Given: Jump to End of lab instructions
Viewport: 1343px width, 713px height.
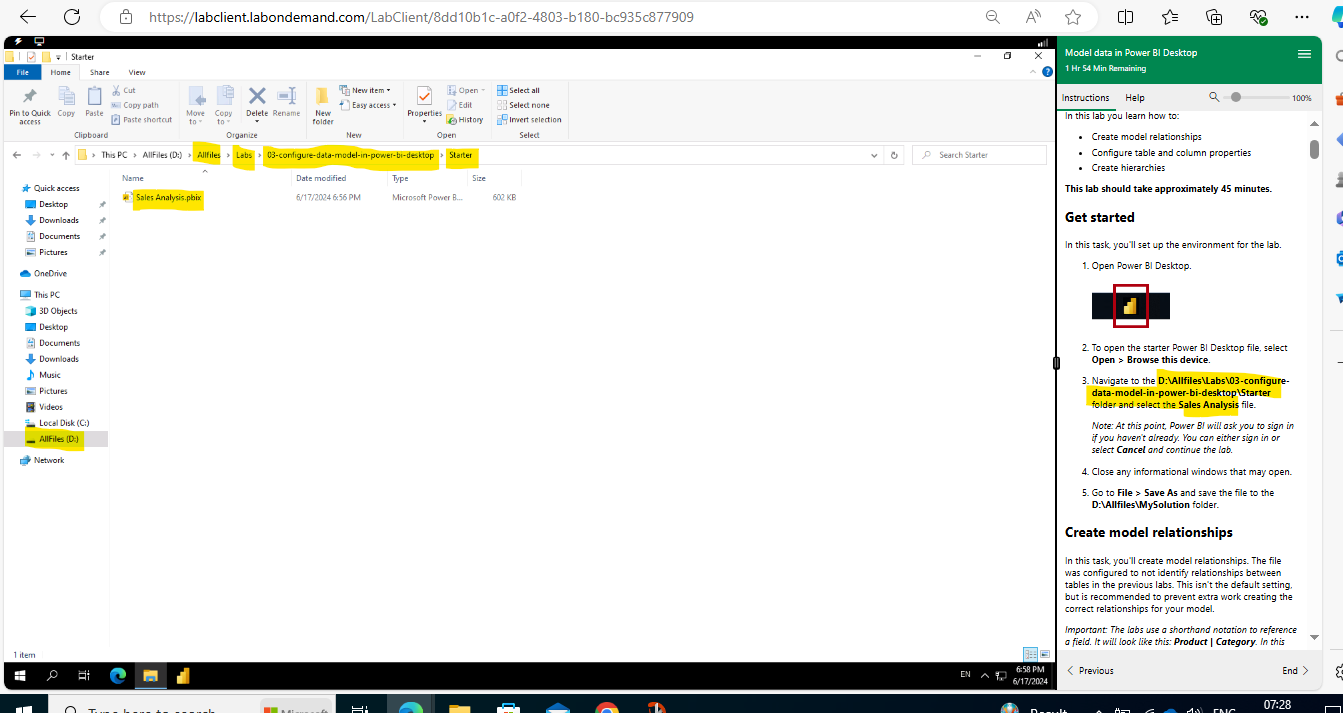Looking at the screenshot, I should coord(1296,671).
